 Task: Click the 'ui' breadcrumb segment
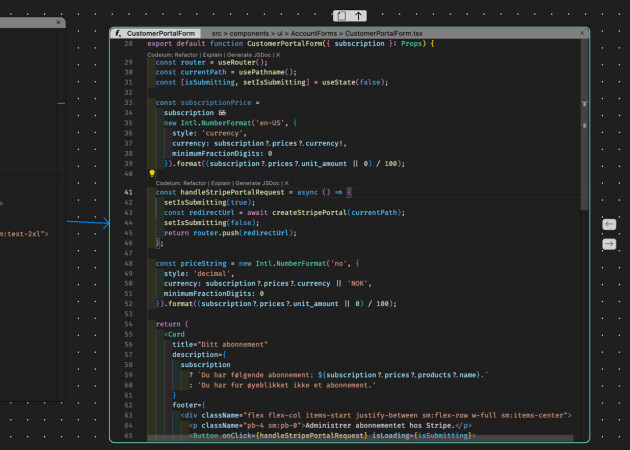pyautogui.click(x=280, y=33)
